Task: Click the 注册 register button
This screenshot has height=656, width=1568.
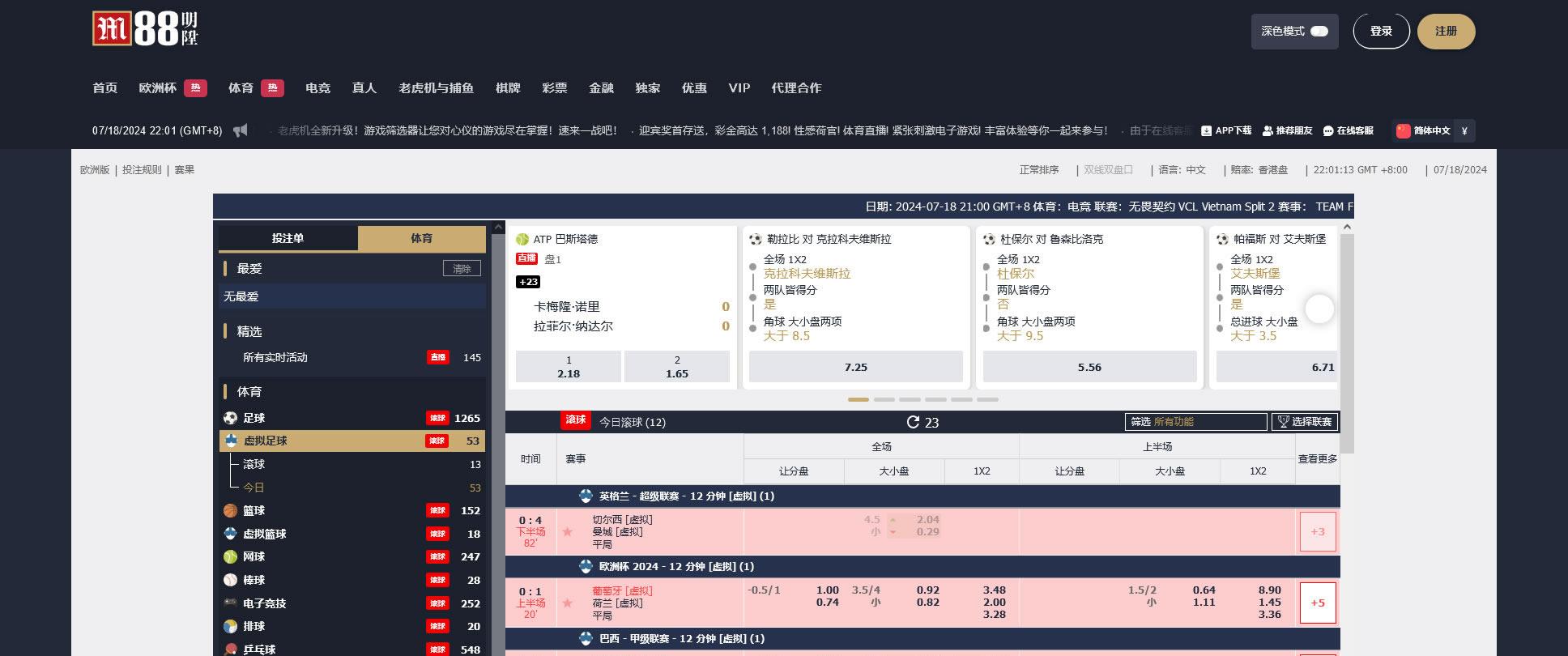Action: coord(1446,32)
